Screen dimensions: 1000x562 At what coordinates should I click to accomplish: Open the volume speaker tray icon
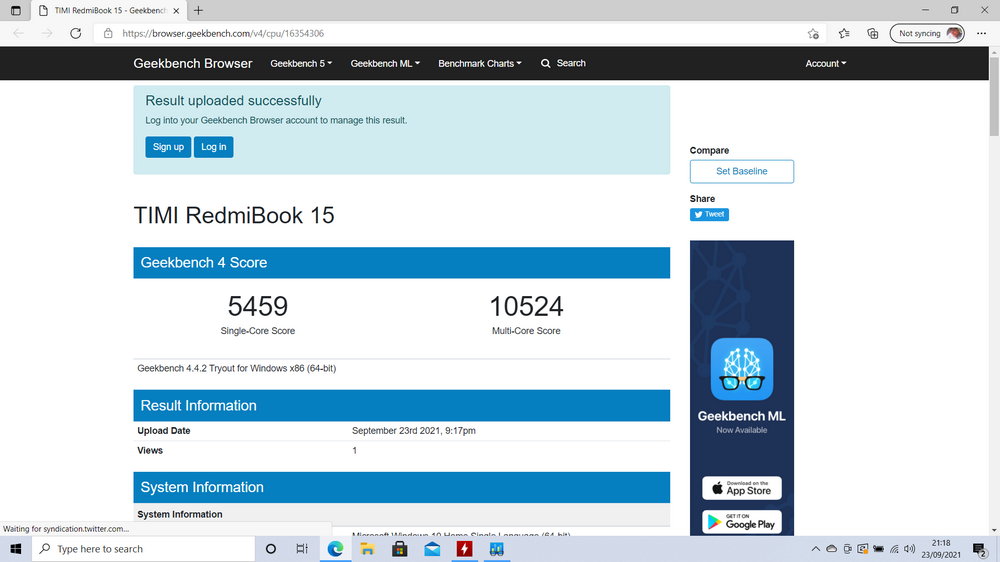(x=909, y=549)
